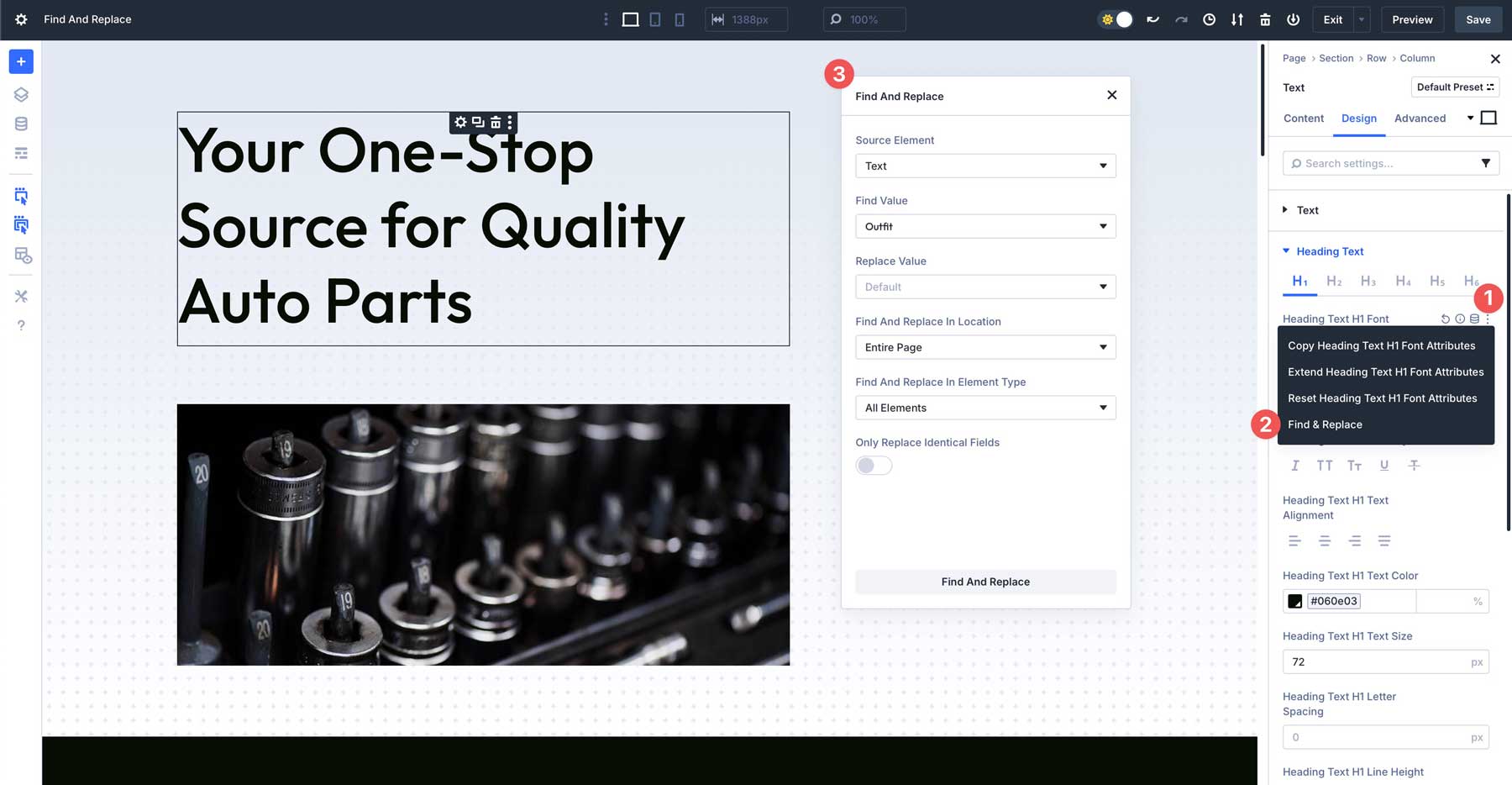Reset the Heading Text H1 Font setting
Image resolution: width=1512 pixels, height=785 pixels.
pos(1444,319)
